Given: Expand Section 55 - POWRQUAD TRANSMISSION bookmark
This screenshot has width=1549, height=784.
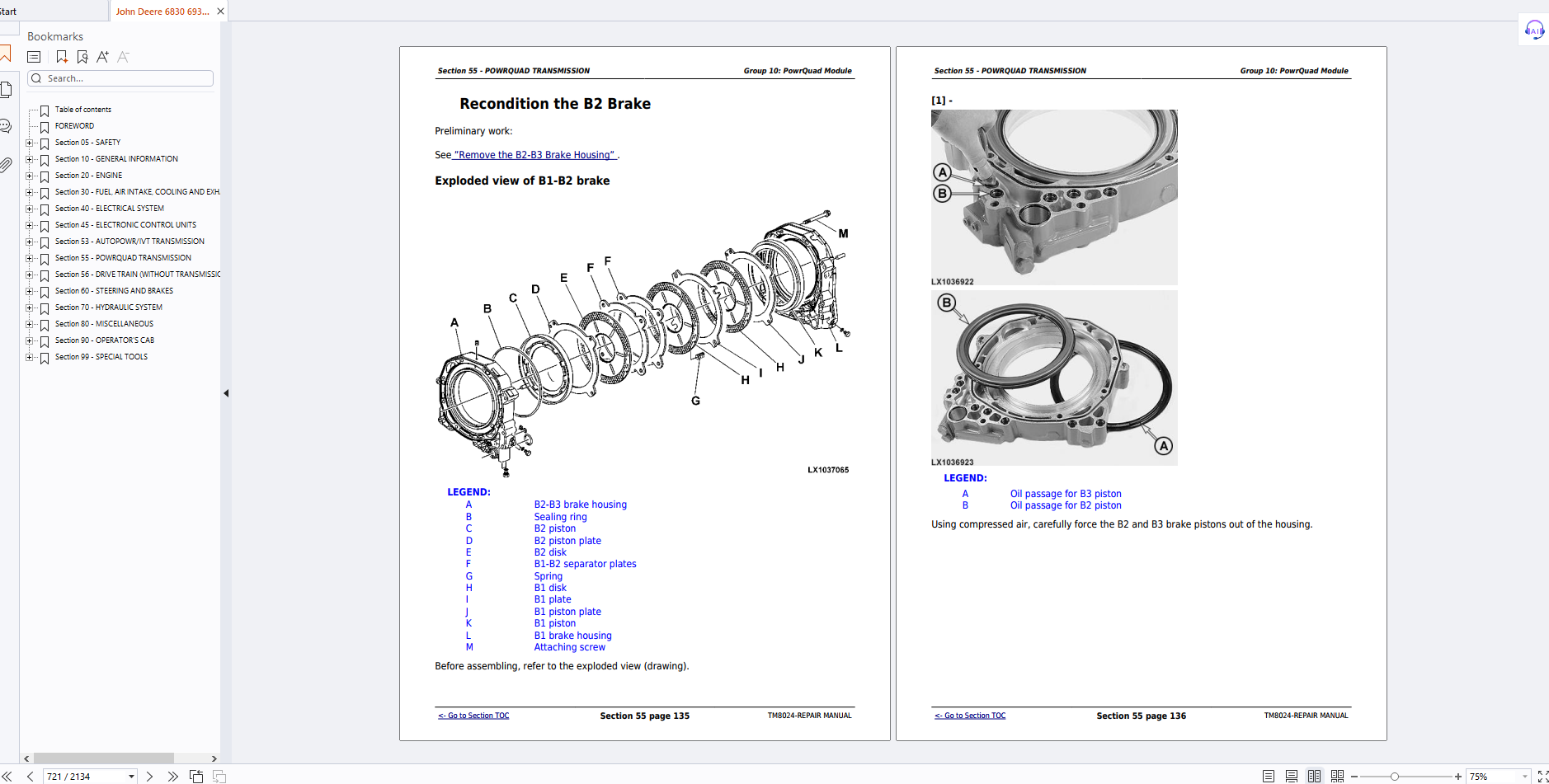Looking at the screenshot, I should tap(30, 258).
